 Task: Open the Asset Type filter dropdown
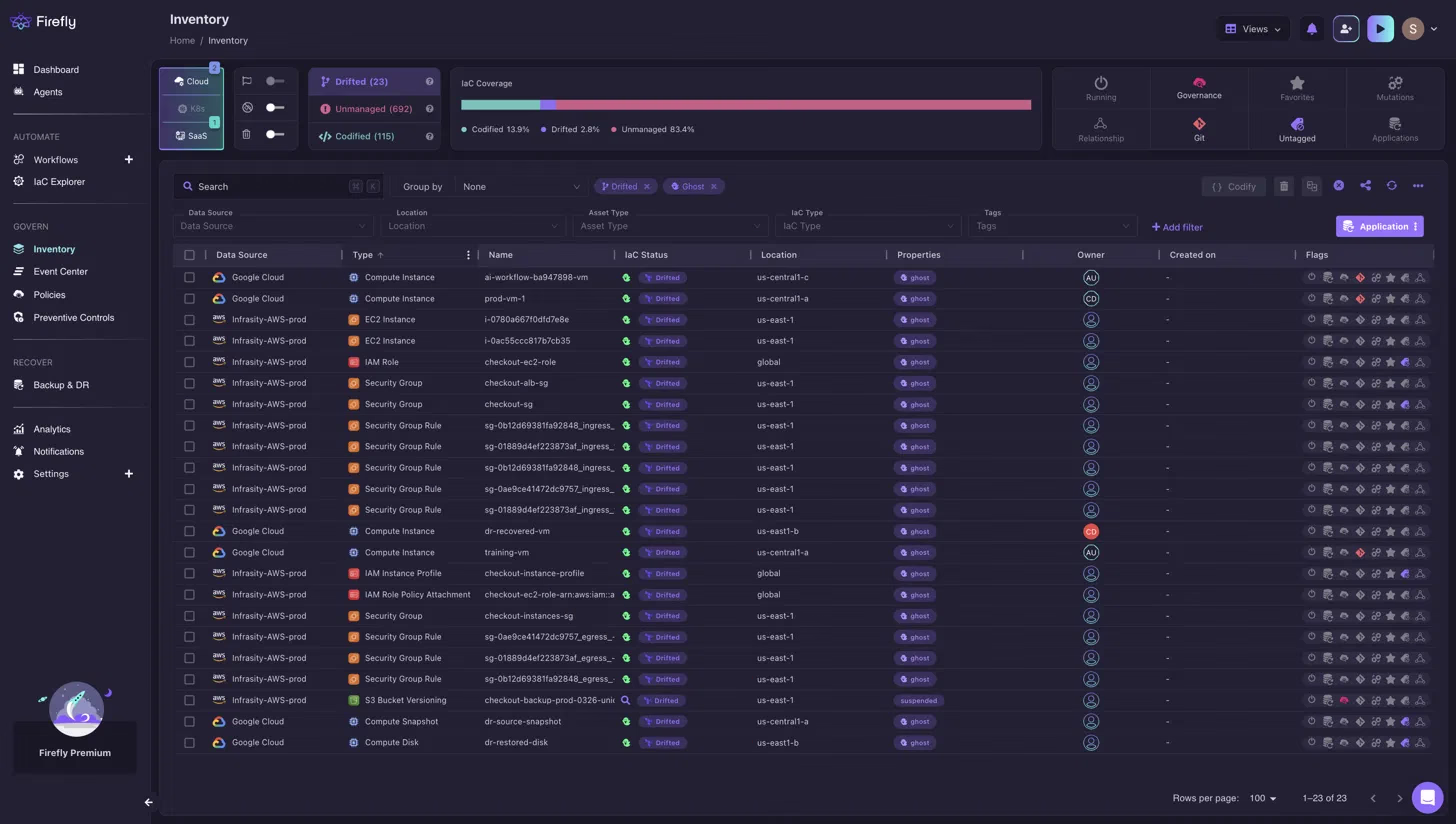(x=670, y=226)
